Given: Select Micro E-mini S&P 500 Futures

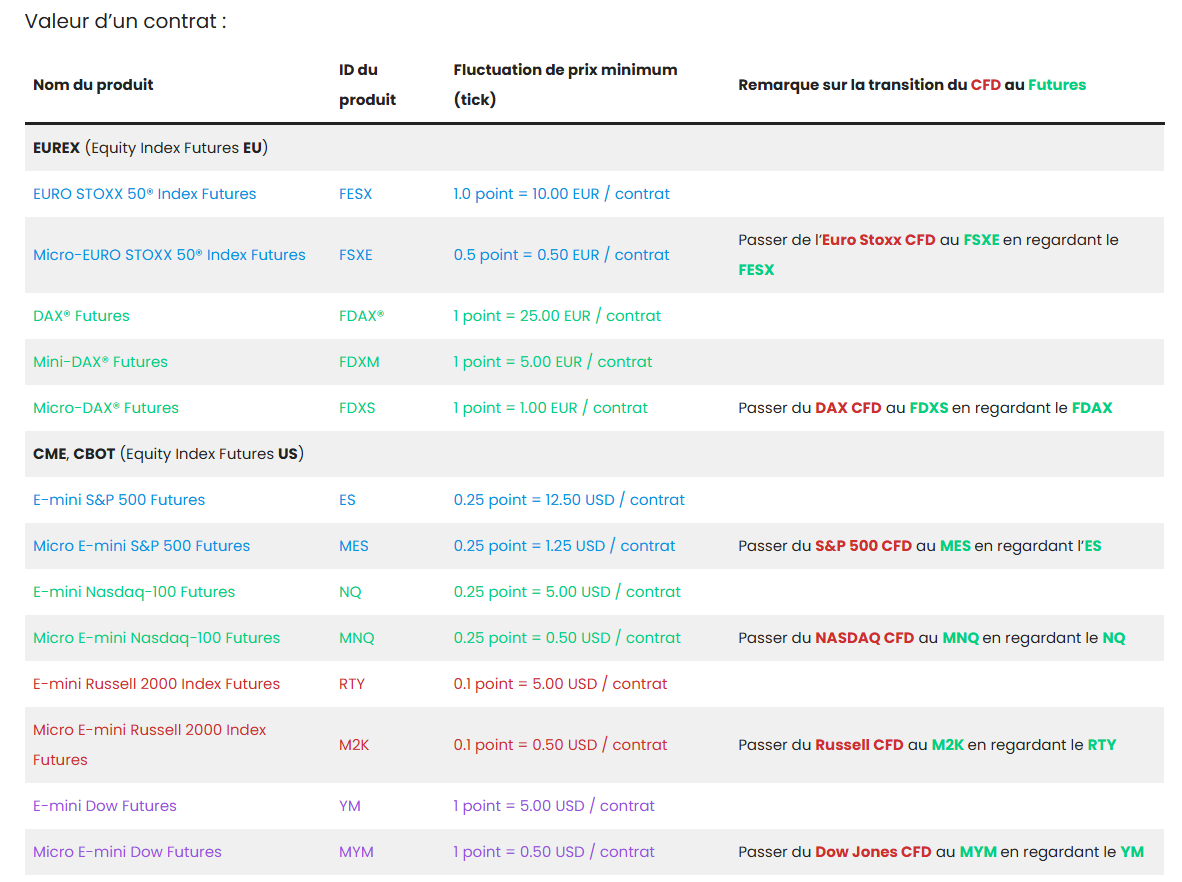Looking at the screenshot, I should 141,546.
